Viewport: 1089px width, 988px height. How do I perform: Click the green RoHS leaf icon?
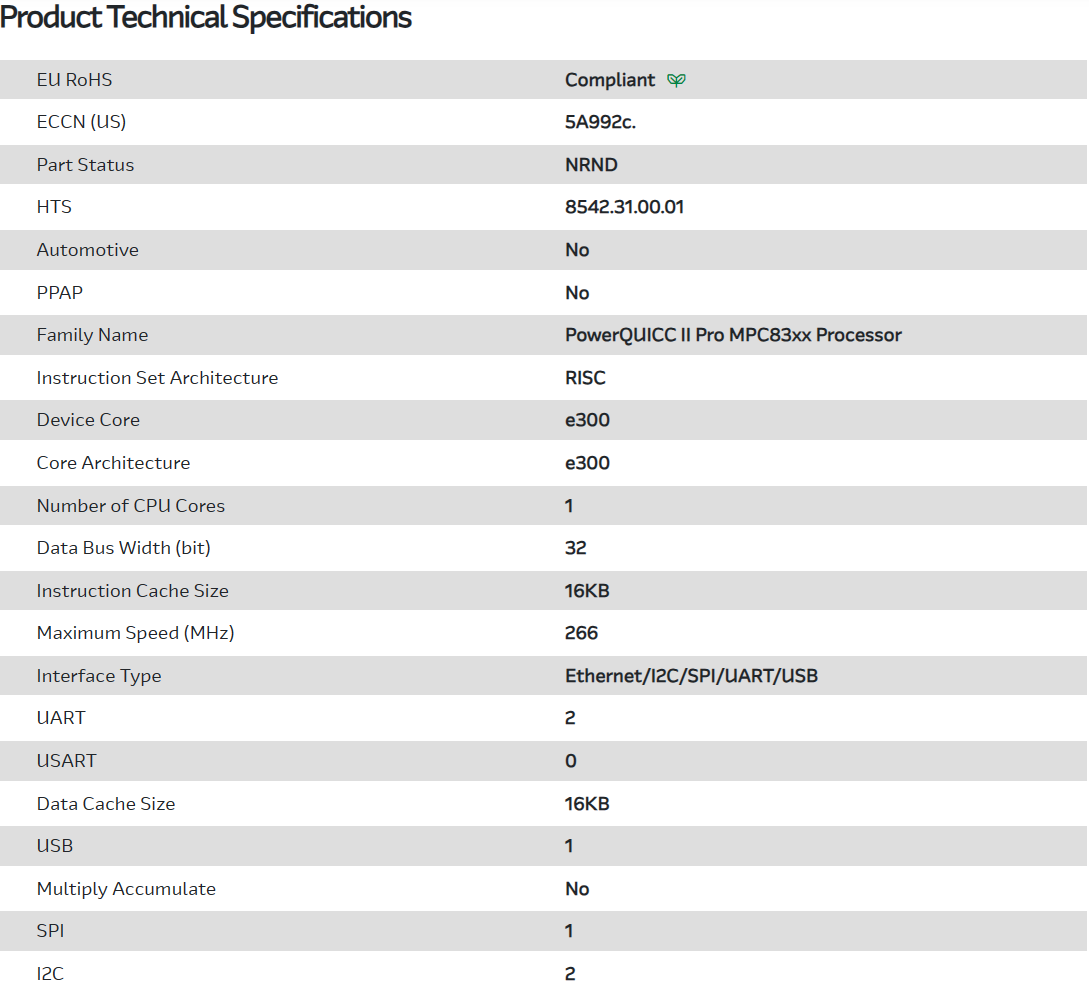(677, 80)
